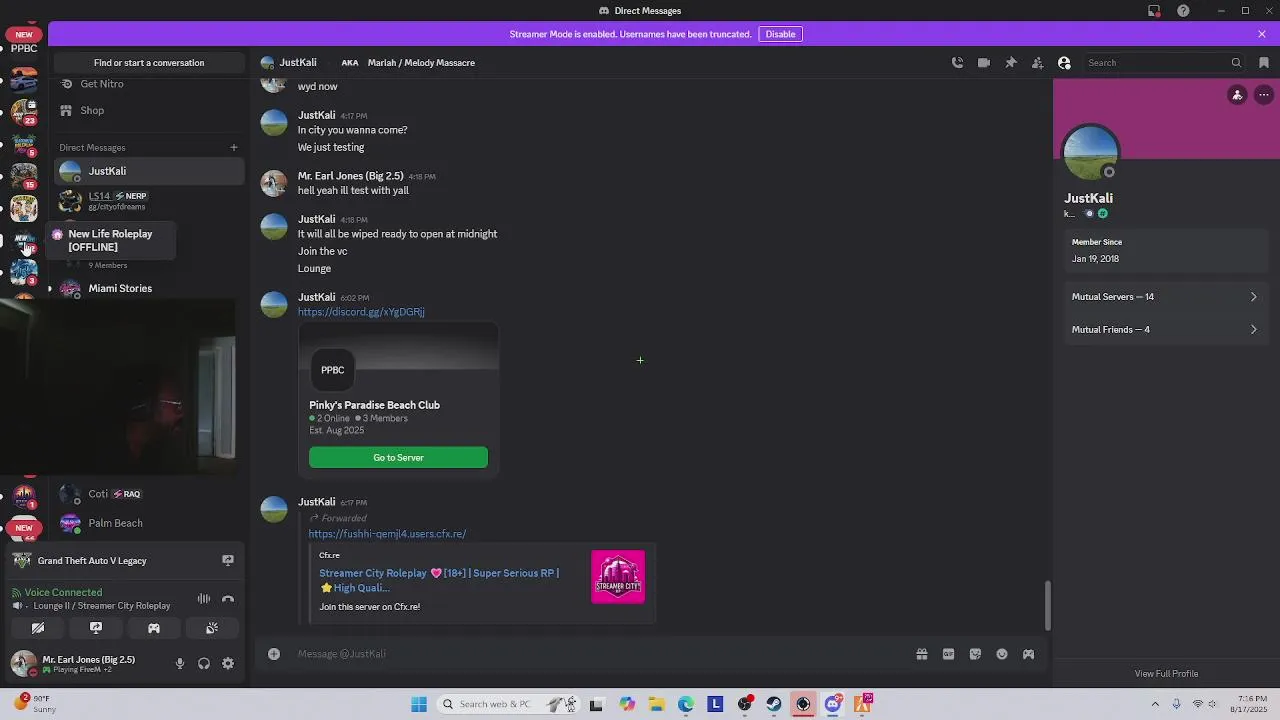Open pinned messages in the DM header

point(1011,62)
